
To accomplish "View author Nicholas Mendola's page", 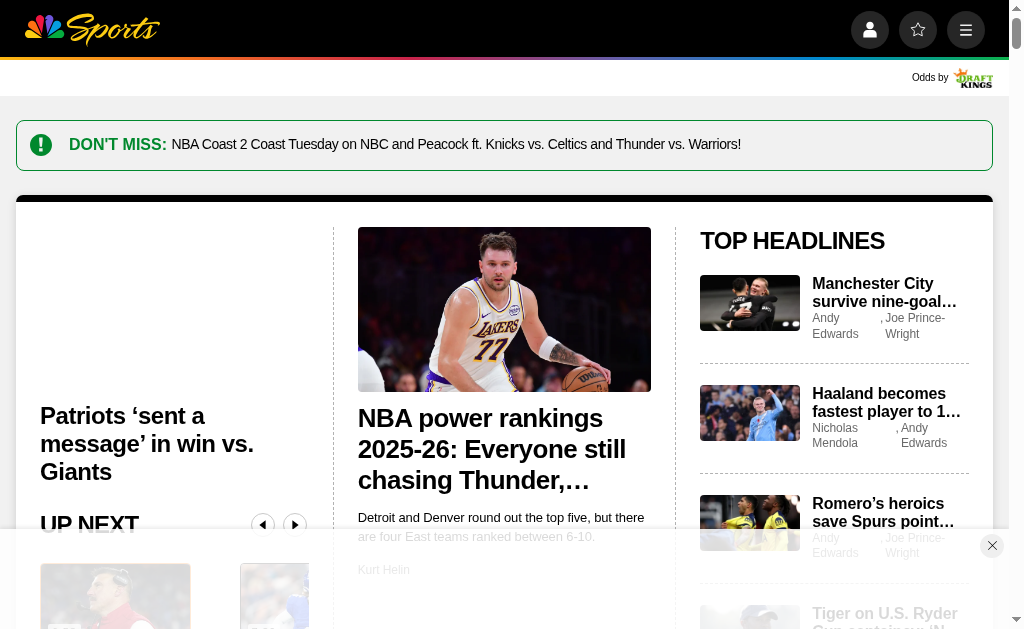I will tap(835, 435).
